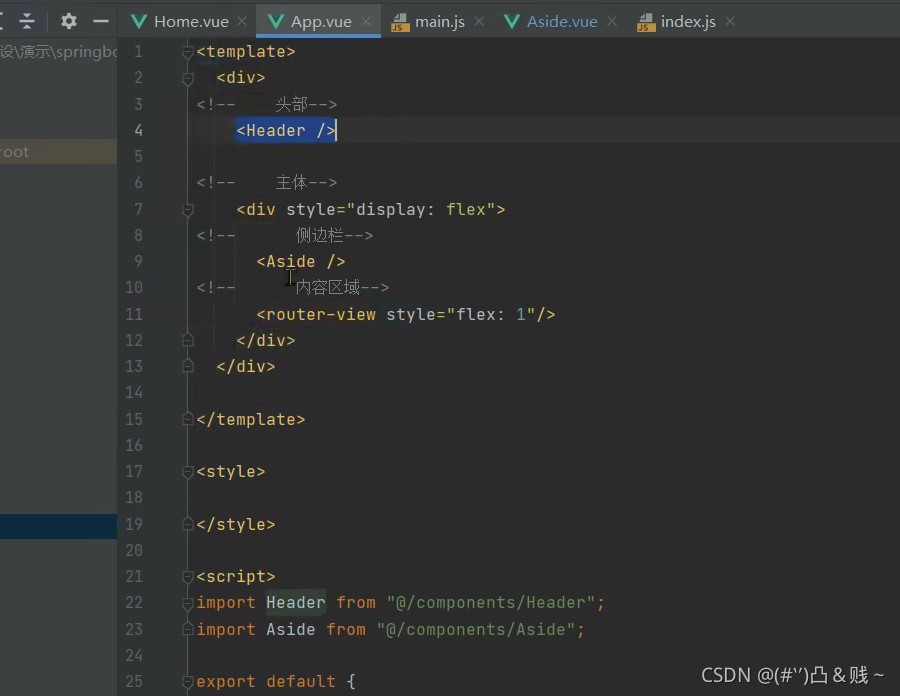Collapse all via the expand/collapse arrows icon
This screenshot has height=696, width=900.
point(26,21)
